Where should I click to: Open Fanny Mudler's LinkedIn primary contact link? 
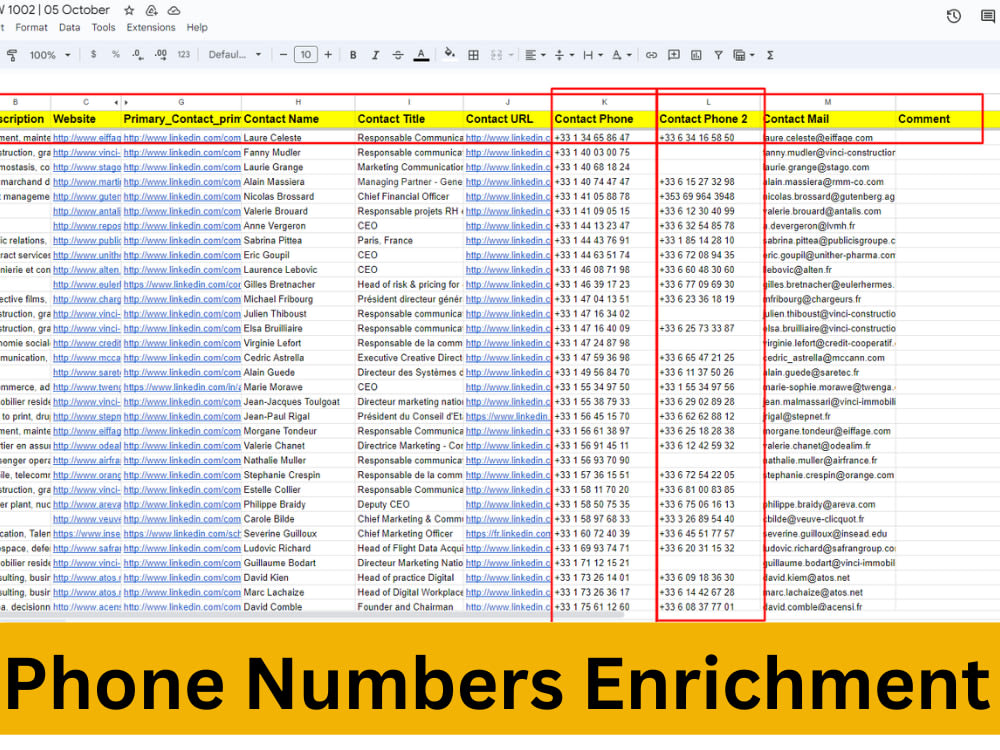[x=182, y=152]
